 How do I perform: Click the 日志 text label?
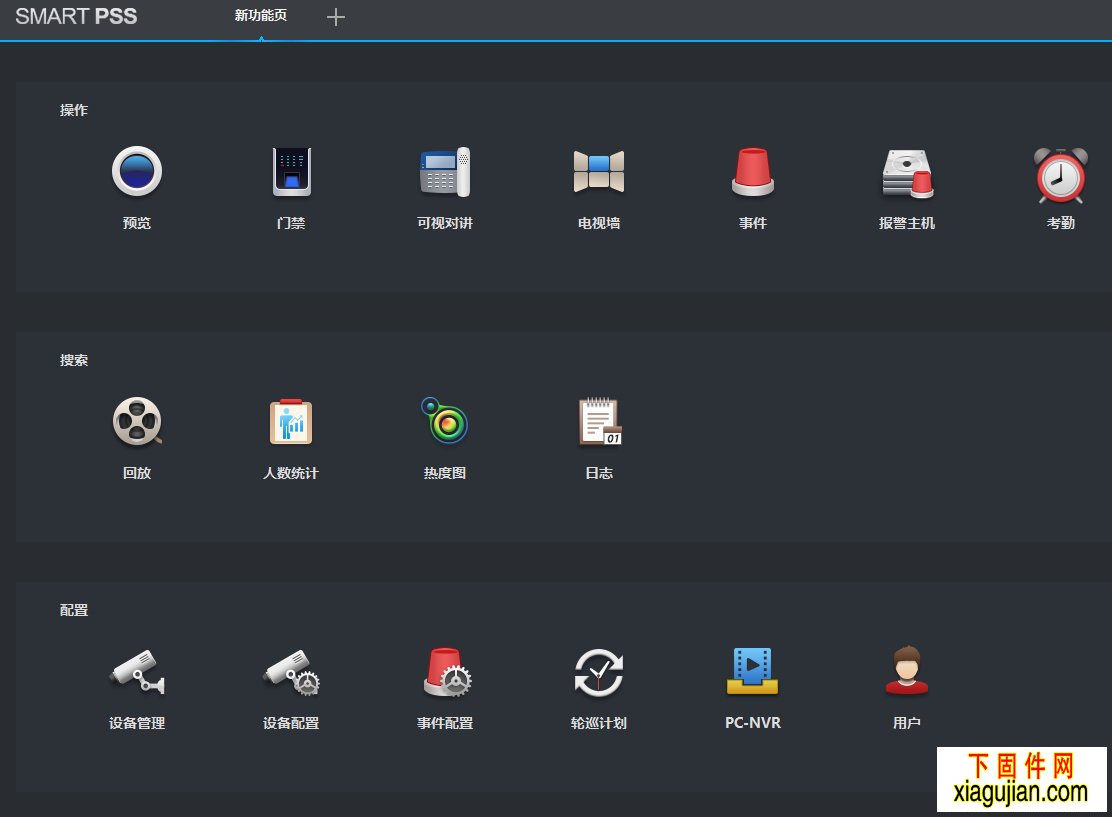click(599, 473)
